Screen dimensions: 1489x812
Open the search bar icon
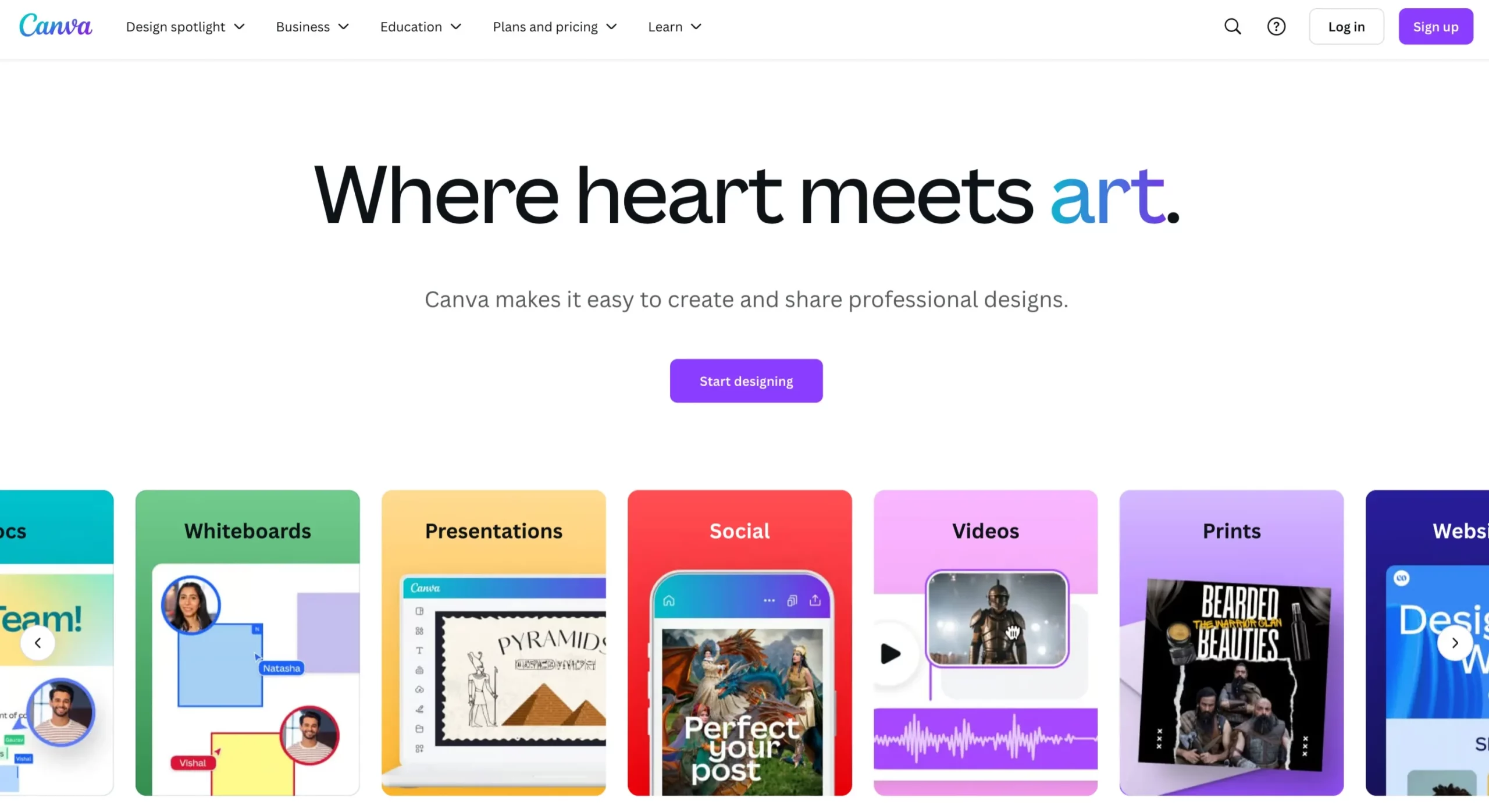[x=1232, y=26]
